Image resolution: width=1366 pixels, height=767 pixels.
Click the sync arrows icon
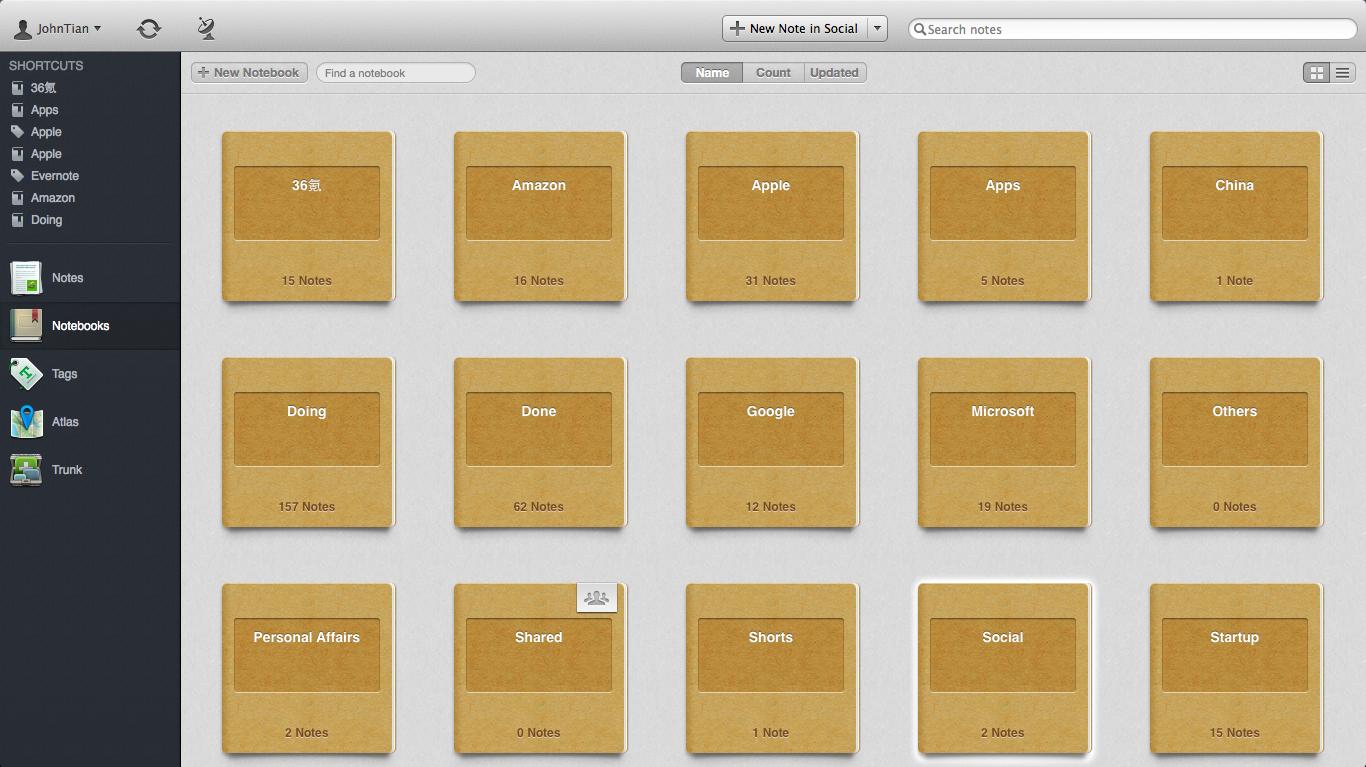click(x=149, y=28)
